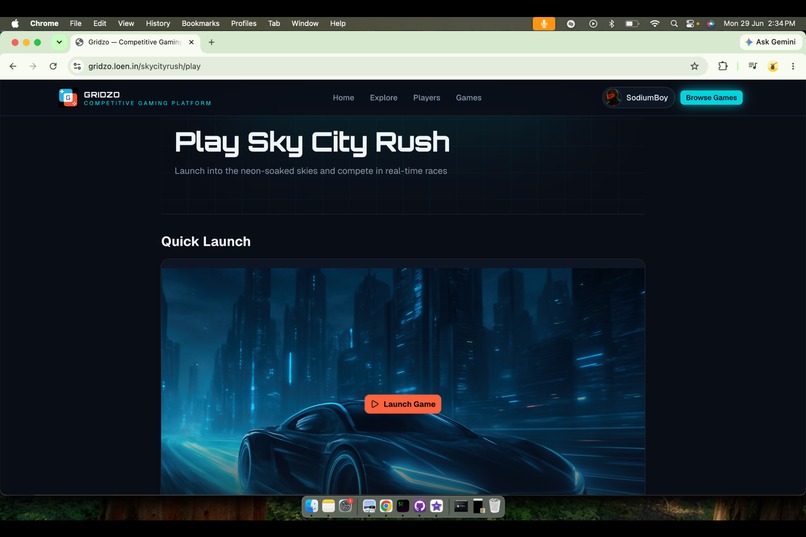
Task: Click the Sky City Rush game preview image
Action: pos(403,380)
